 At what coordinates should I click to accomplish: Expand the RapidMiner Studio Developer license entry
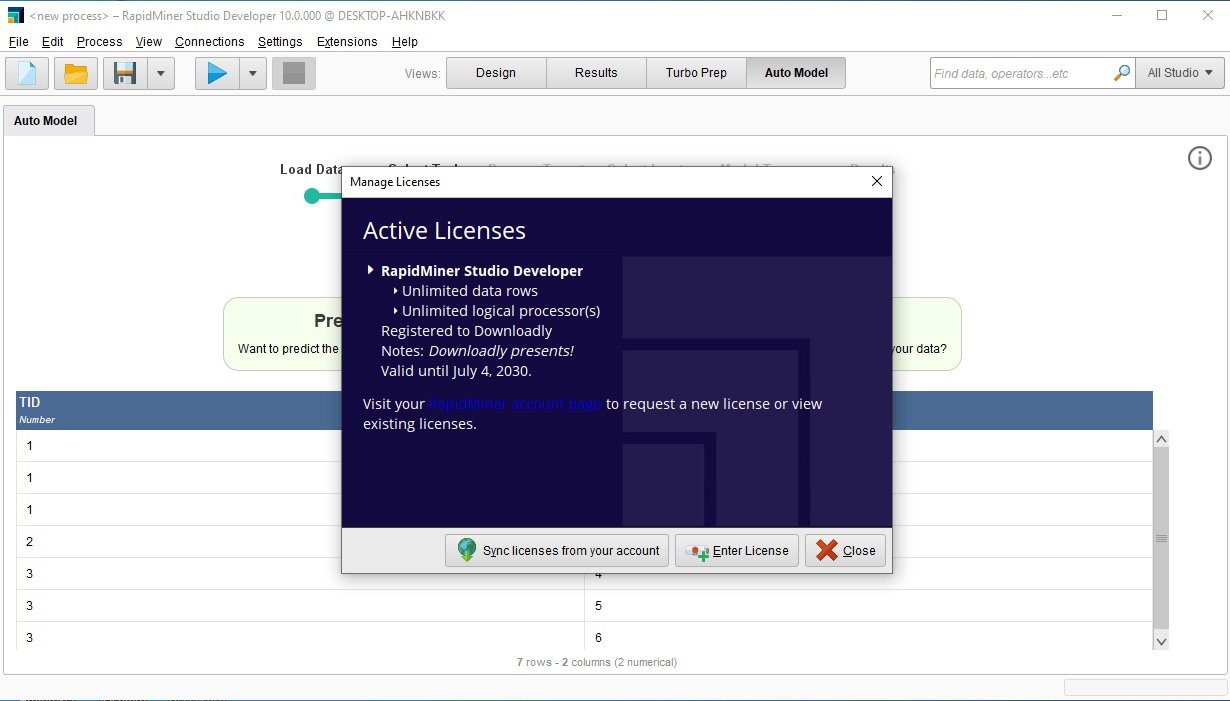click(x=371, y=271)
